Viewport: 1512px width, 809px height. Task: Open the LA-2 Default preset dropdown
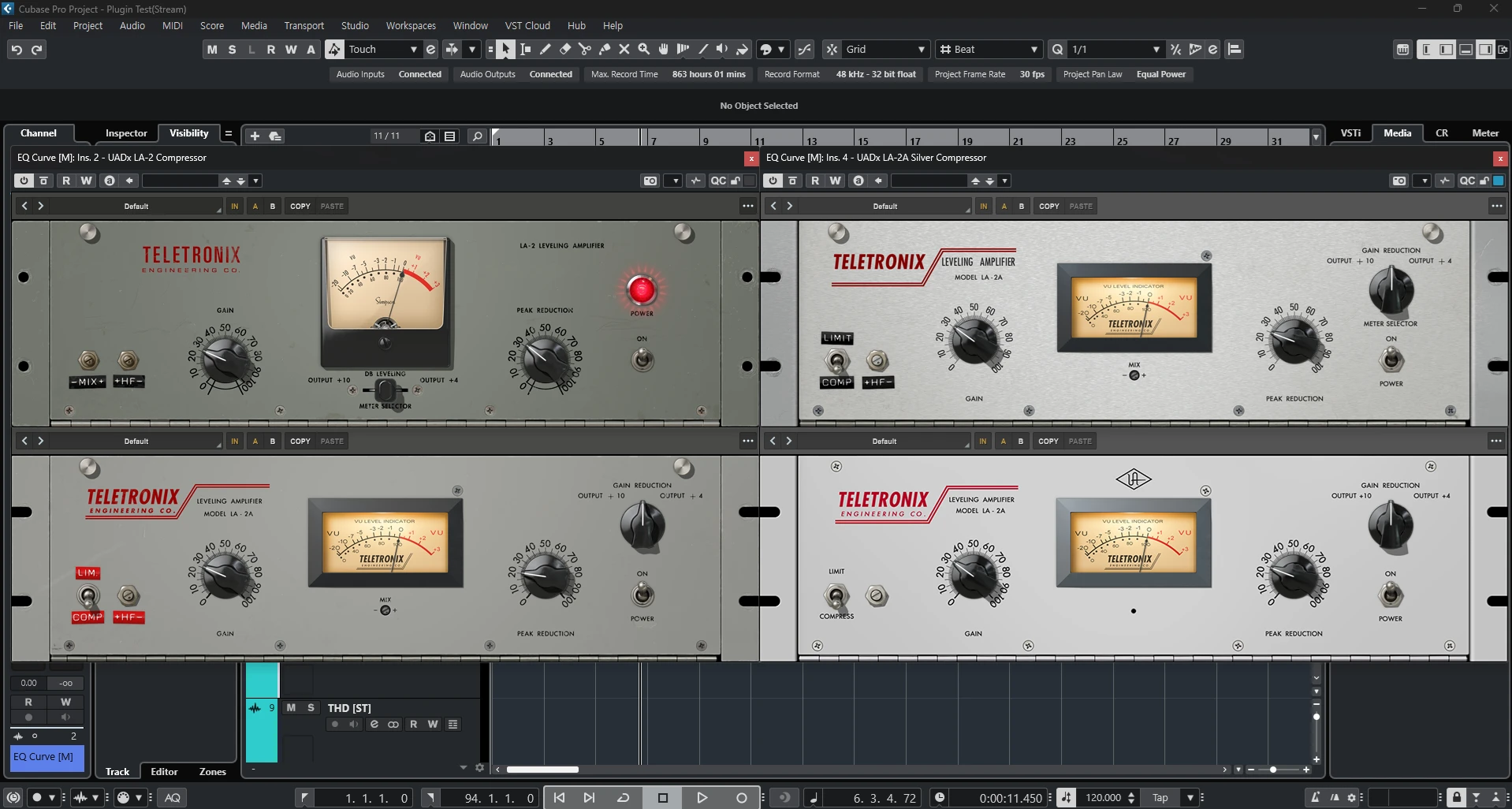point(136,206)
